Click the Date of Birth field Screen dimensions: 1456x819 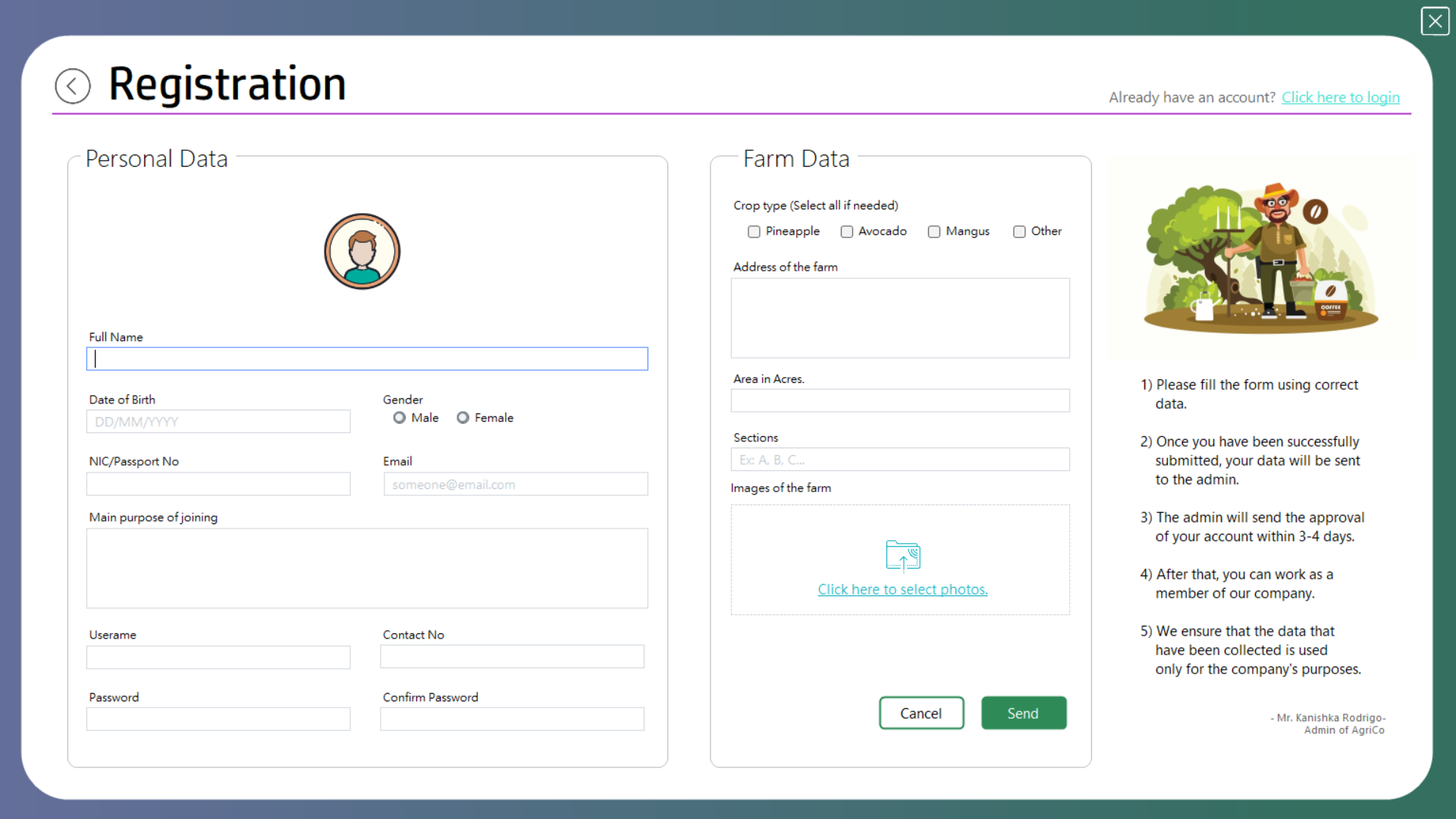coord(218,422)
